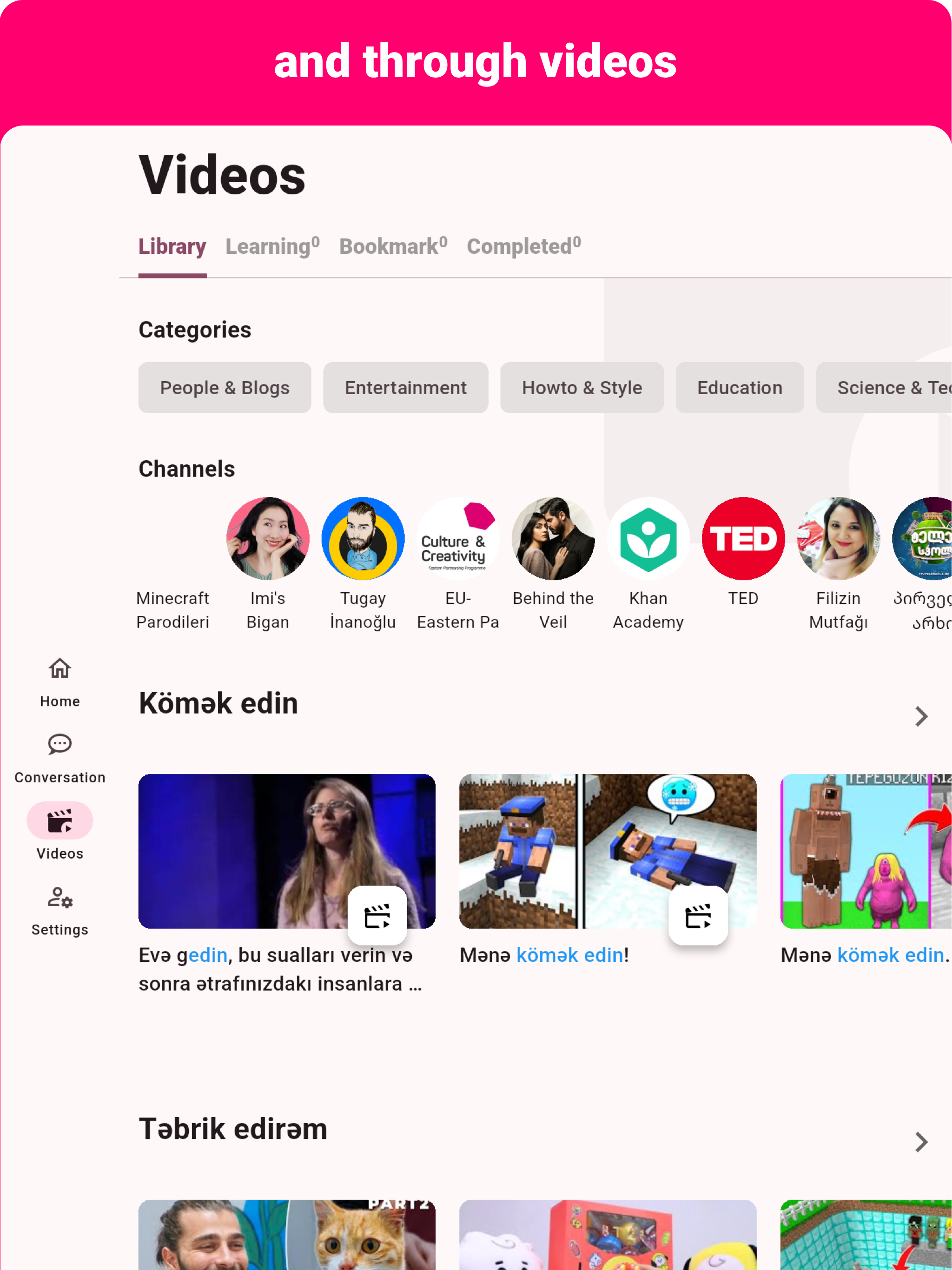Filter by Science & Tech category
Viewport: 952px width, 1270px height.
(x=884, y=388)
